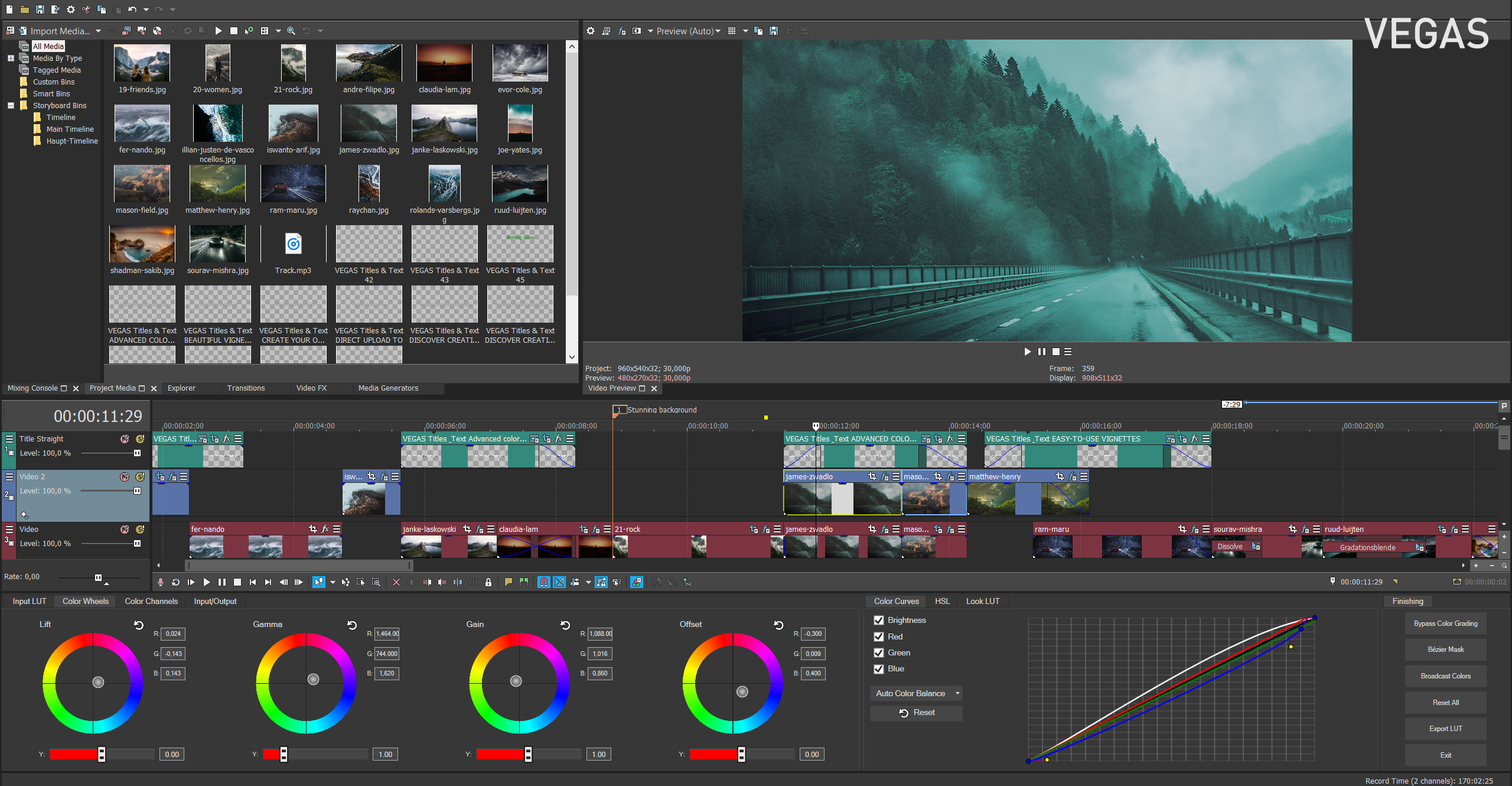Viewport: 1512px width, 786px height.
Task: Open Video FX tab in media panel
Action: (x=309, y=388)
